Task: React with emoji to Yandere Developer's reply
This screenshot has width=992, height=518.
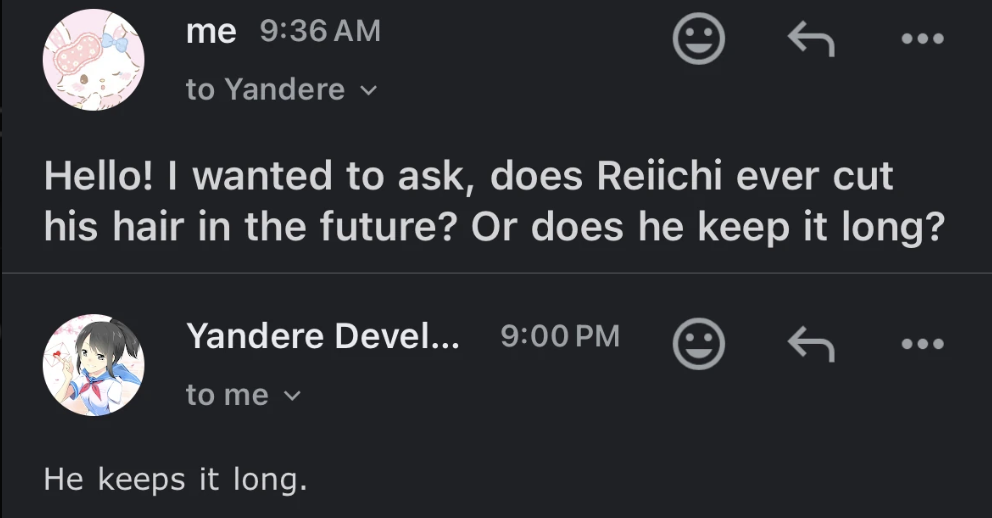Action: (698, 345)
